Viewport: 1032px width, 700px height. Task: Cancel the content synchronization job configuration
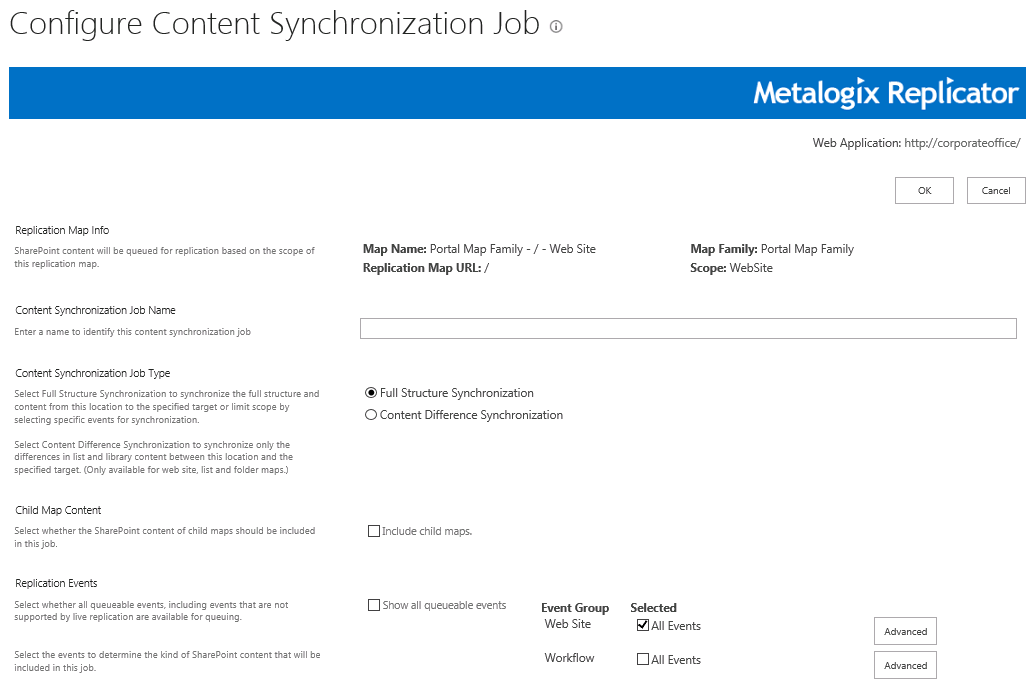[x=995, y=190]
